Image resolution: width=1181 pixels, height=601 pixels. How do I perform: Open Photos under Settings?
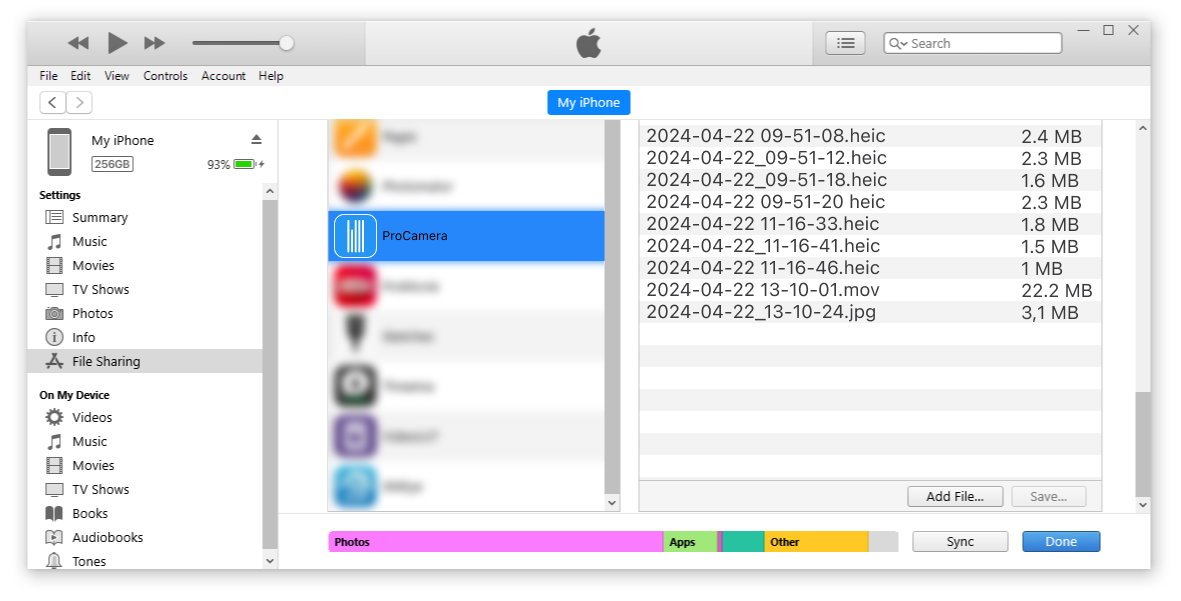click(92, 313)
